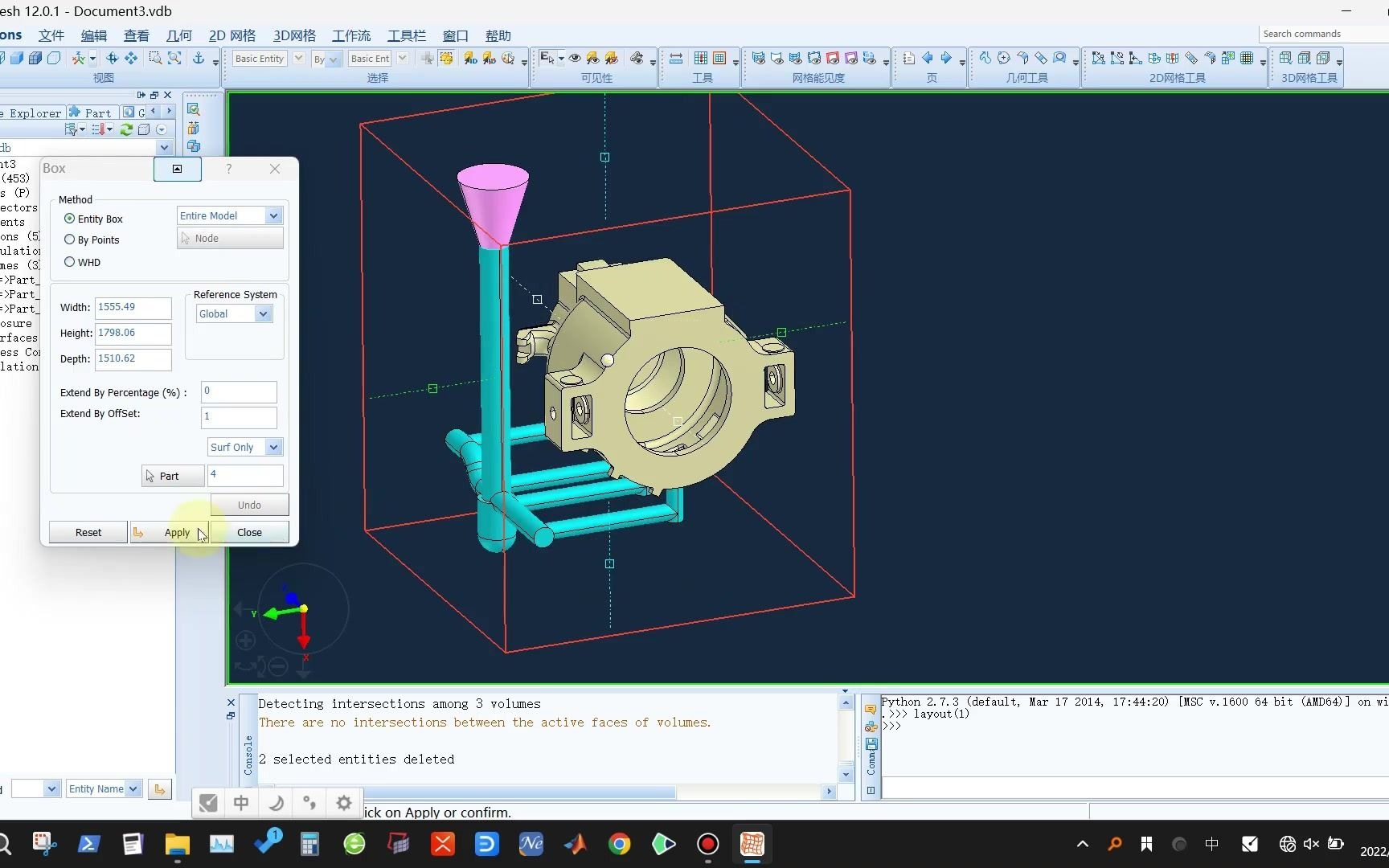Image resolution: width=1389 pixels, height=868 pixels.
Task: Open the Surf Only dropdown
Action: point(273,447)
